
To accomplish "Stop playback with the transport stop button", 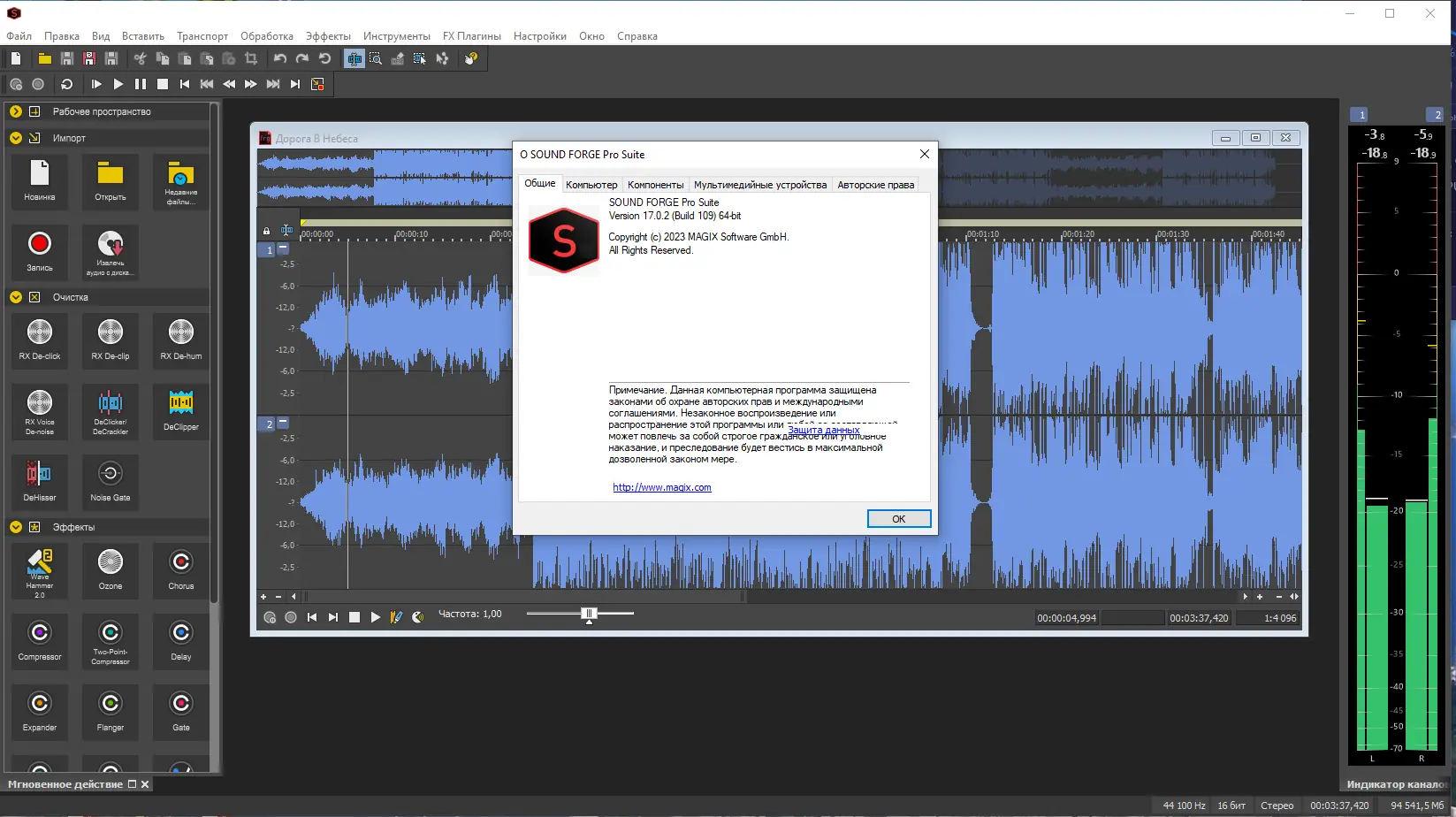I will (x=162, y=84).
